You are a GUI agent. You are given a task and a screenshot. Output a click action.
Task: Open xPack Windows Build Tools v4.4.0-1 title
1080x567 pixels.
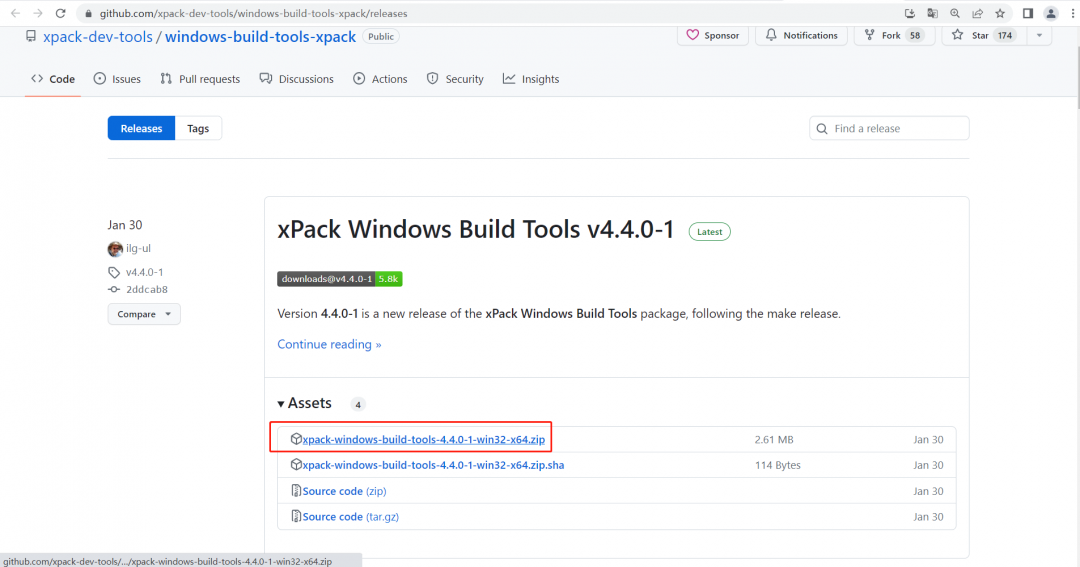pyautogui.click(x=476, y=229)
